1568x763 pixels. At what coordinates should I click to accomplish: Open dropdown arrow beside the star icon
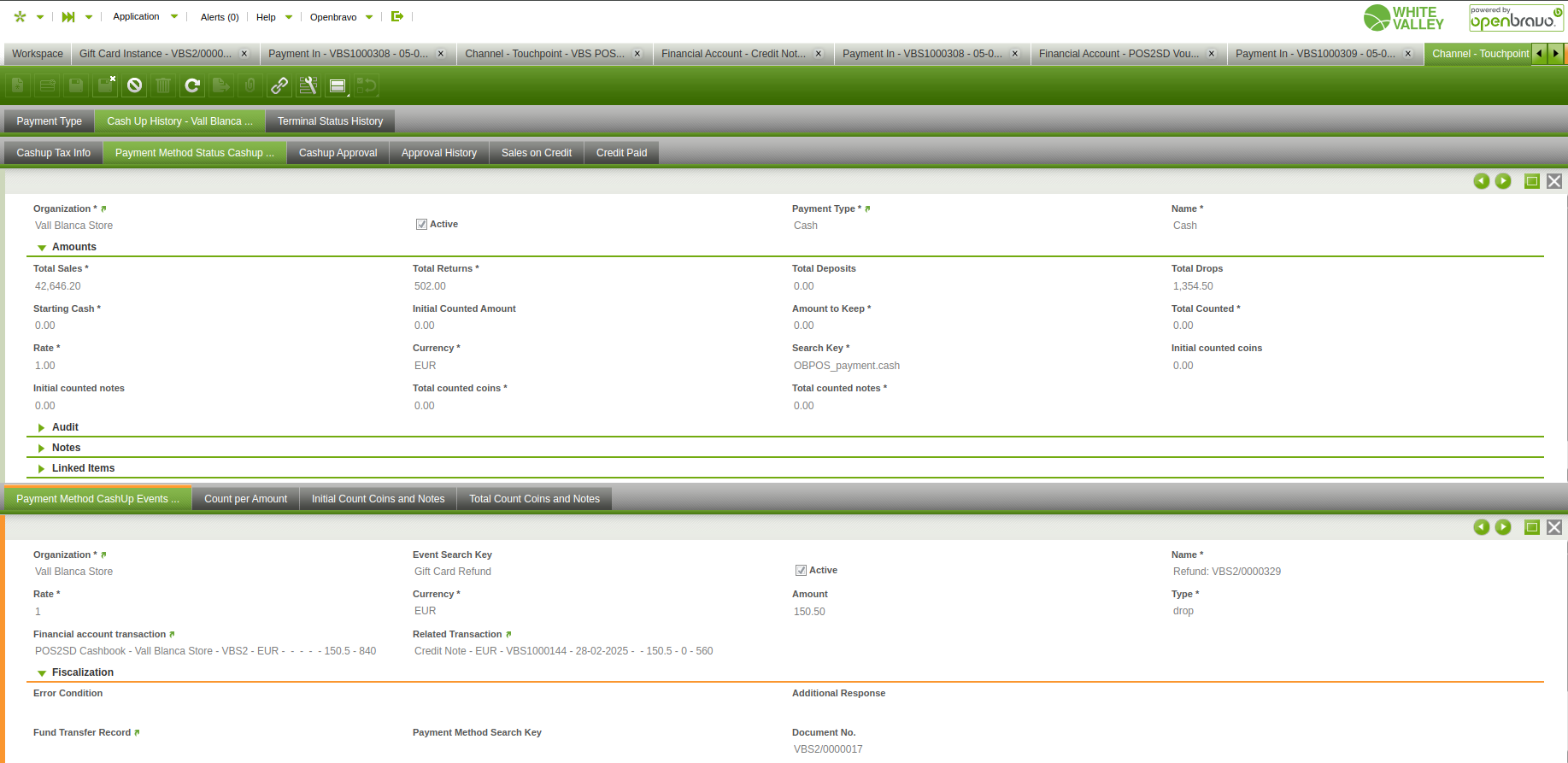(40, 16)
